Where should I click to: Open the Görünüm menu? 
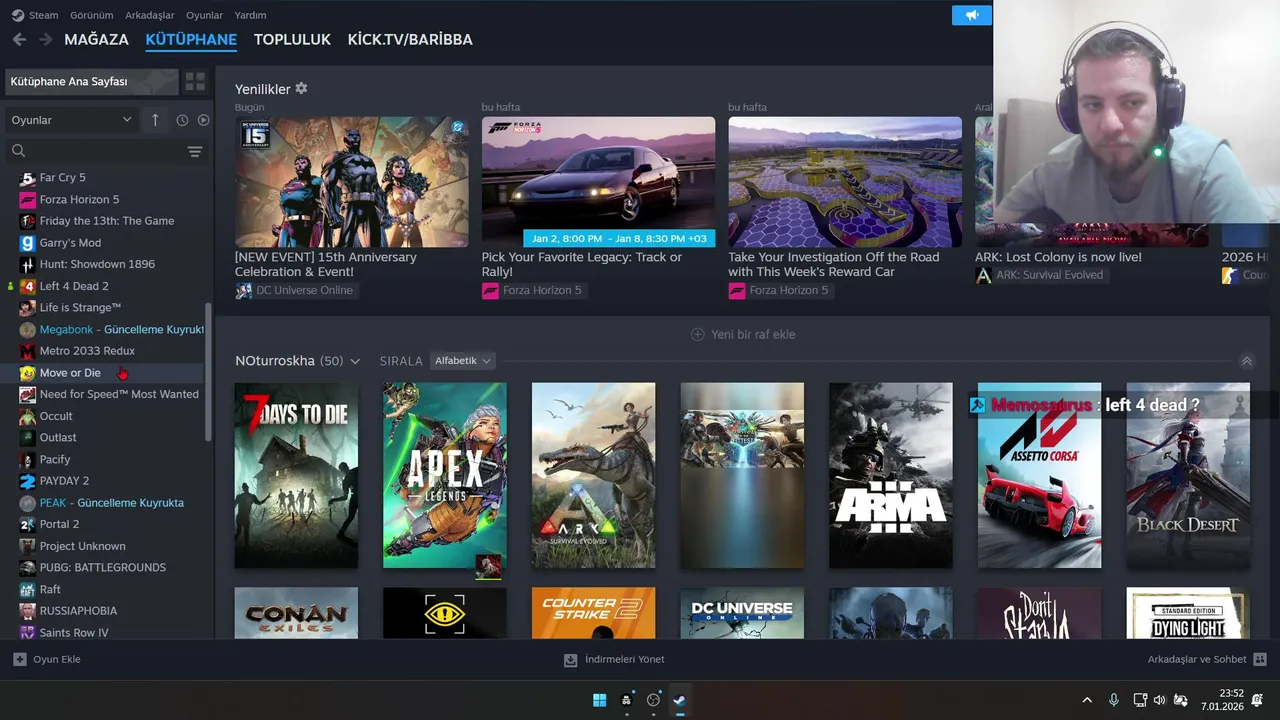[91, 15]
